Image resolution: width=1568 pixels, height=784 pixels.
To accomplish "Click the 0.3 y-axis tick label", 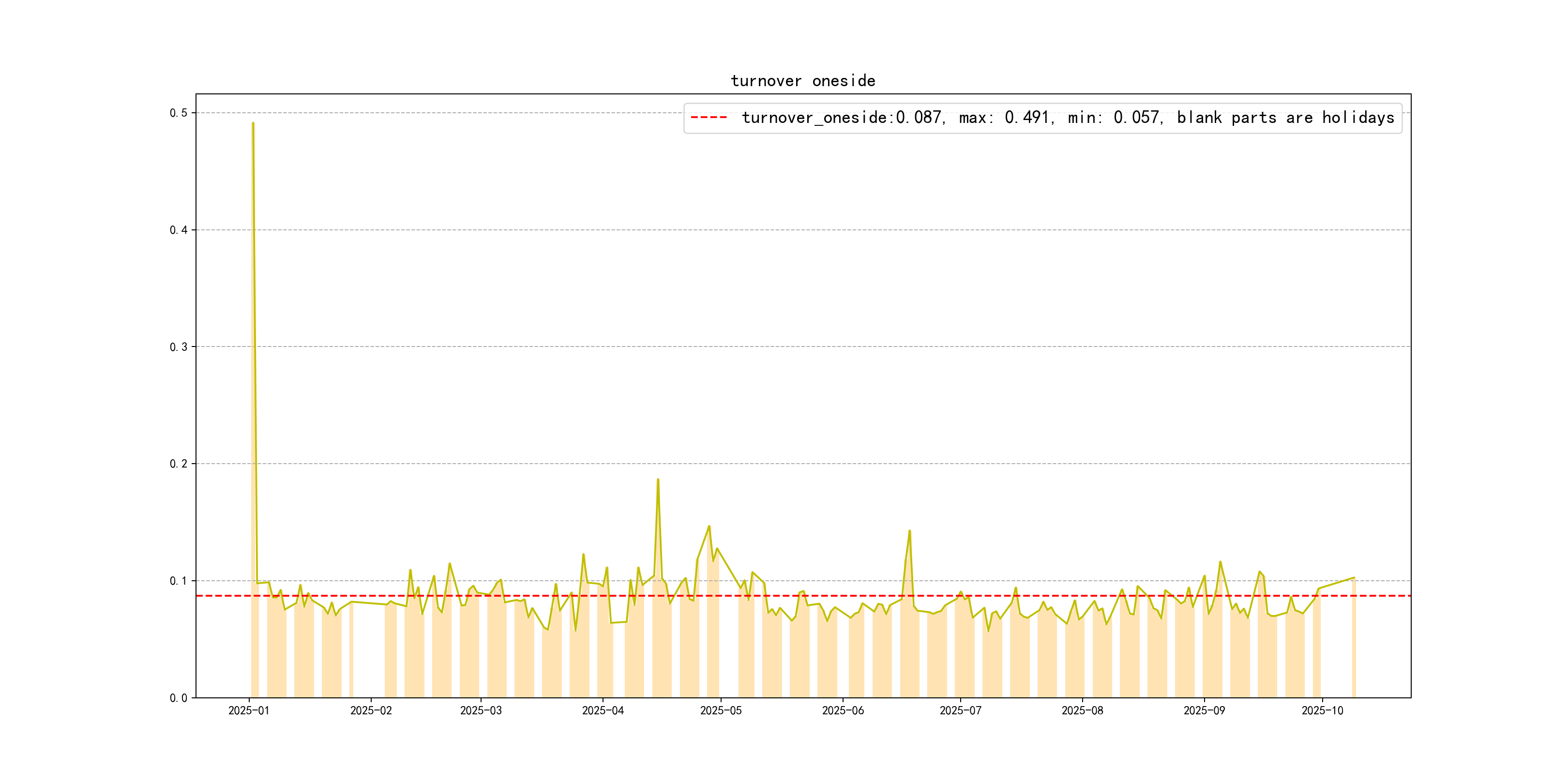I will point(179,347).
